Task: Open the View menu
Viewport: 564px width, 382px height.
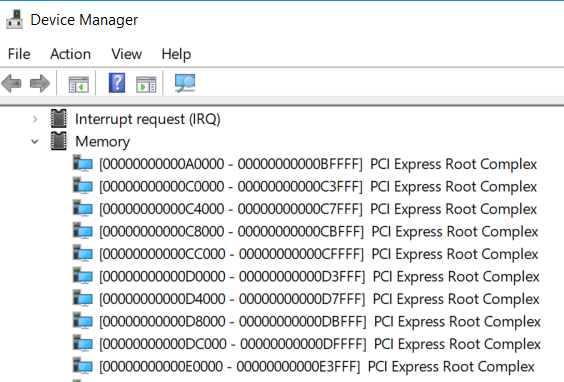Action: 127,54
